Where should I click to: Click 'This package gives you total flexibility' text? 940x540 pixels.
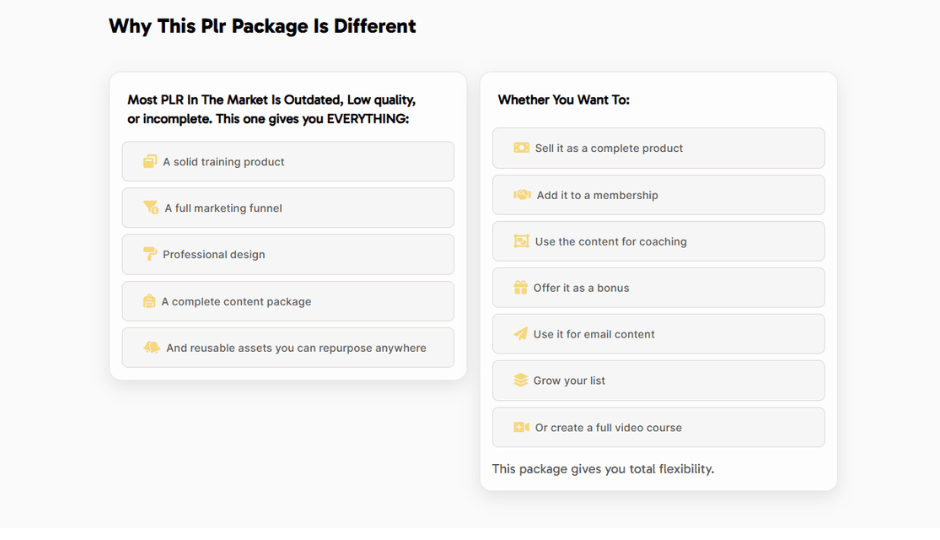[x=603, y=469]
